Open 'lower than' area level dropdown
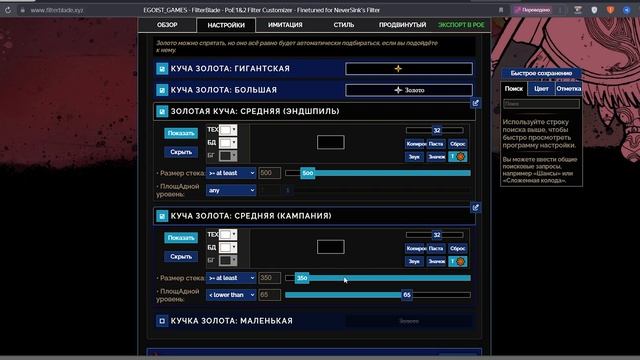Viewport: 640px width, 360px height. [231, 295]
